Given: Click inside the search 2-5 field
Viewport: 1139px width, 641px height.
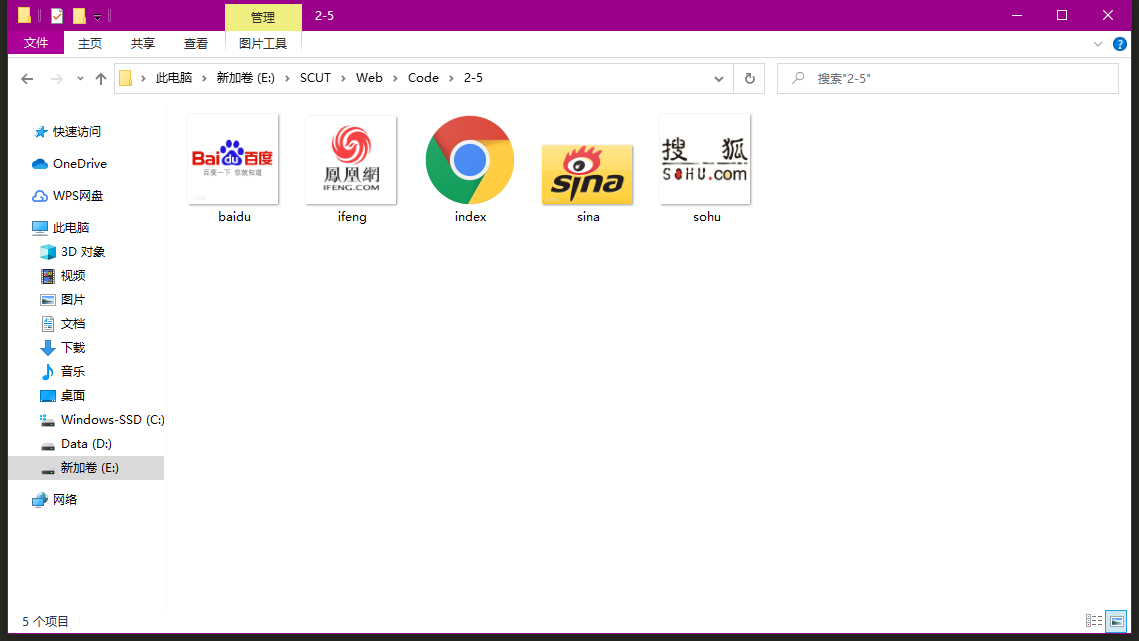Looking at the screenshot, I should point(947,78).
